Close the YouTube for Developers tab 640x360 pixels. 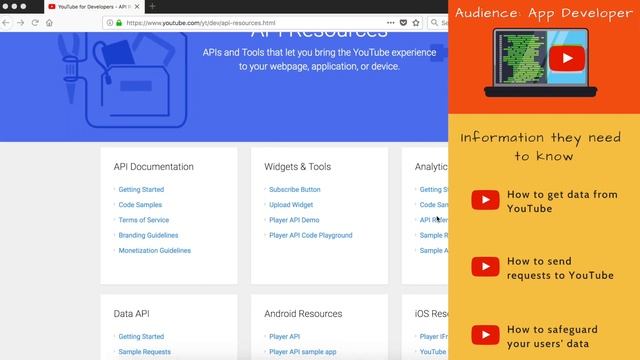[x=137, y=7]
